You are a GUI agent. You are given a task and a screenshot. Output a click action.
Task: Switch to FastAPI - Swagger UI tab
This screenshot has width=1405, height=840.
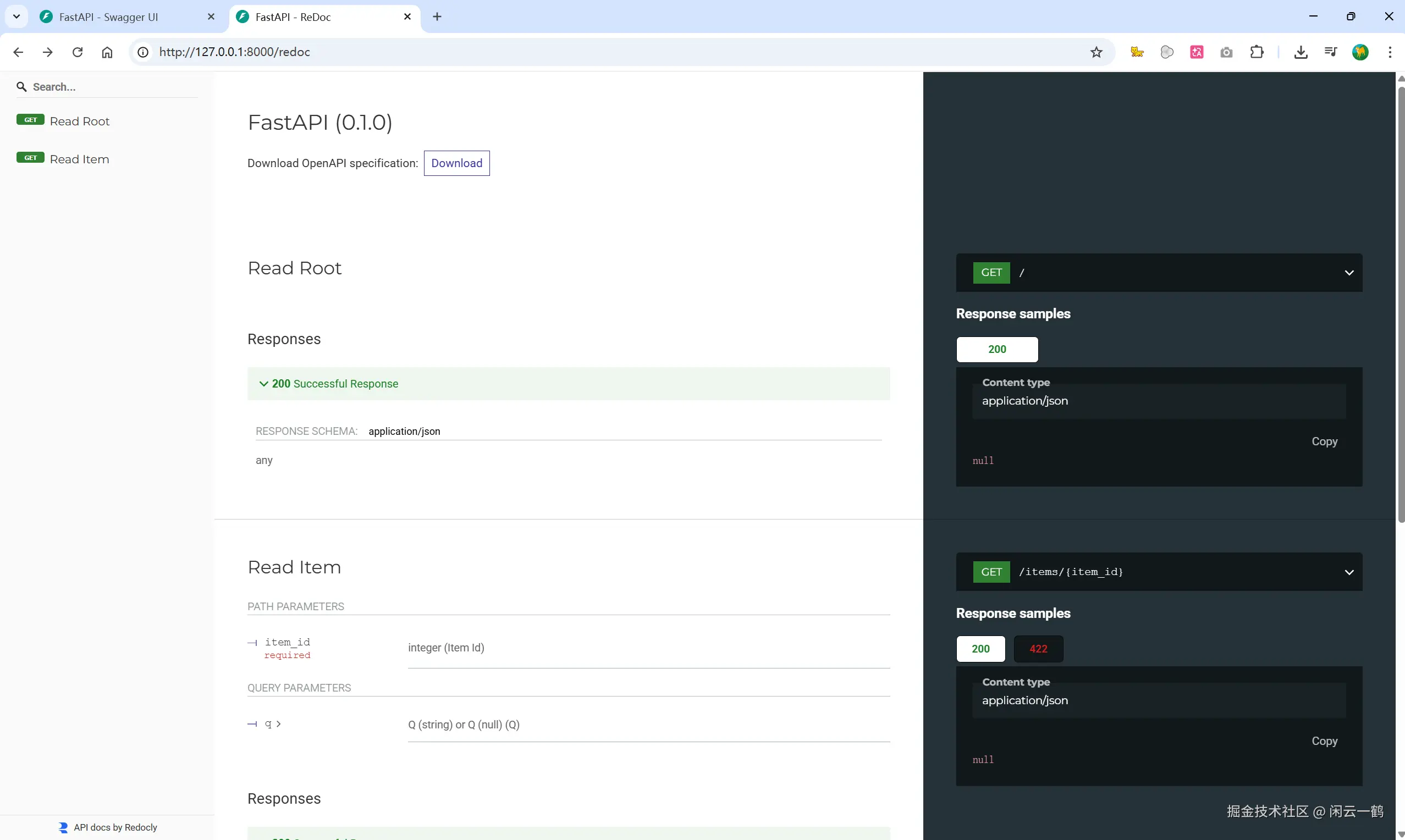tap(109, 17)
